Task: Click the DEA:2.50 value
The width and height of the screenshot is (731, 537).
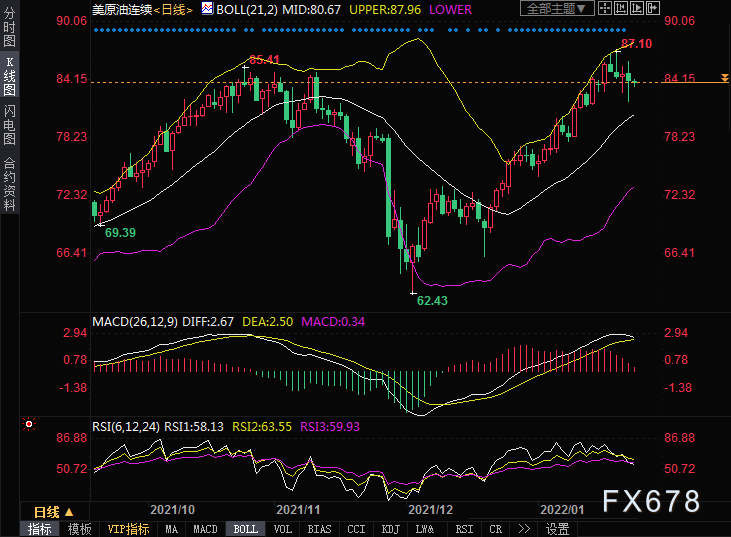Action: pos(268,322)
